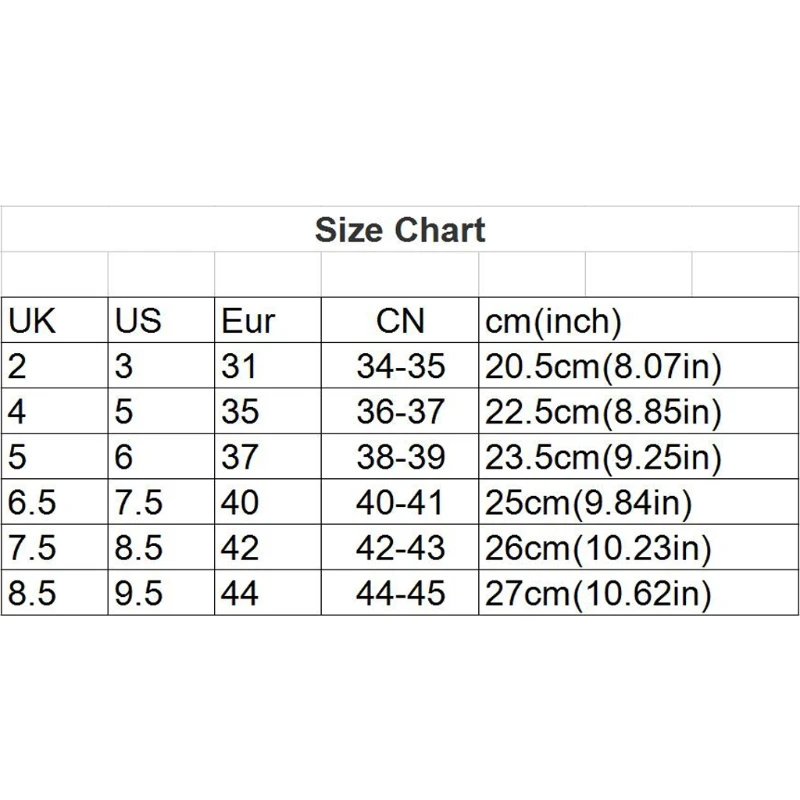The image size is (800, 800).
Task: Select the Eur 35 cell
Action: pyautogui.click(x=268, y=411)
